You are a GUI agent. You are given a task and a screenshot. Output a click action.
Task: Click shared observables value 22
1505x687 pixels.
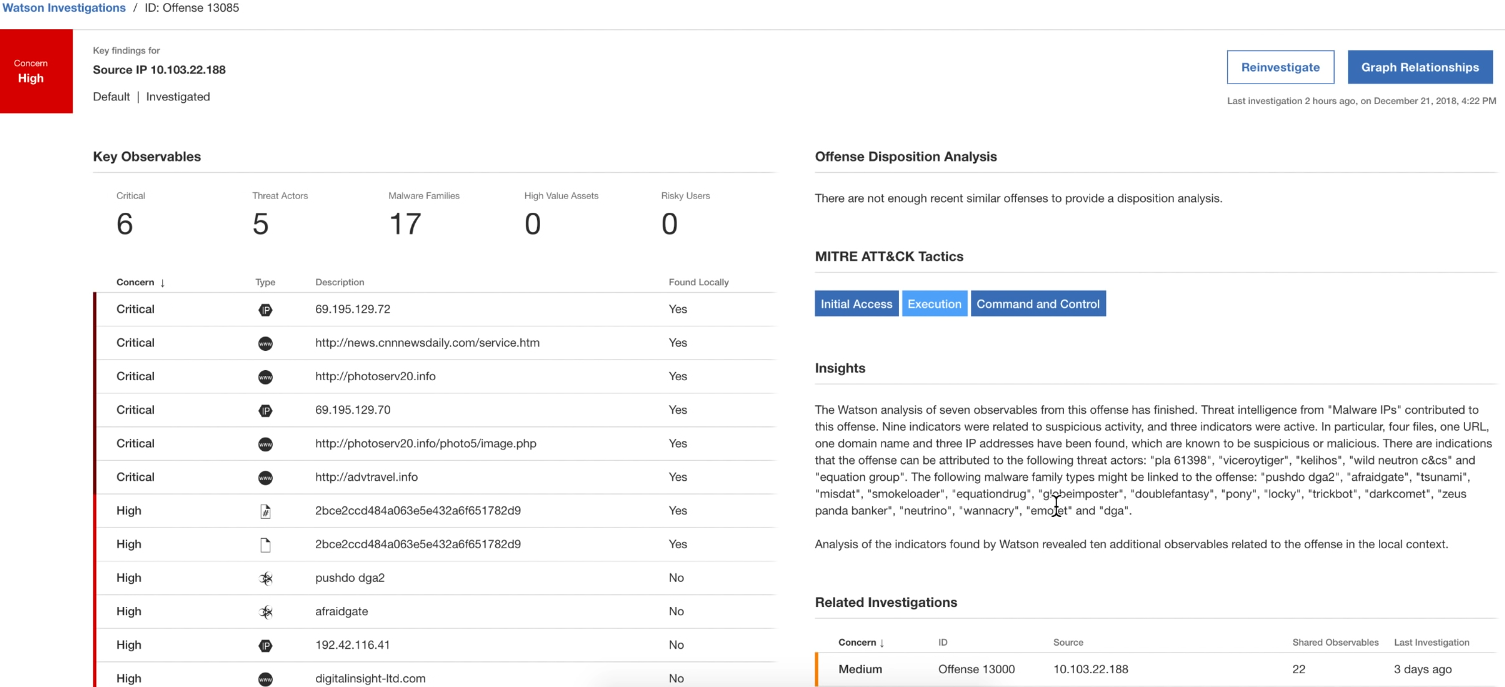pos(1299,669)
